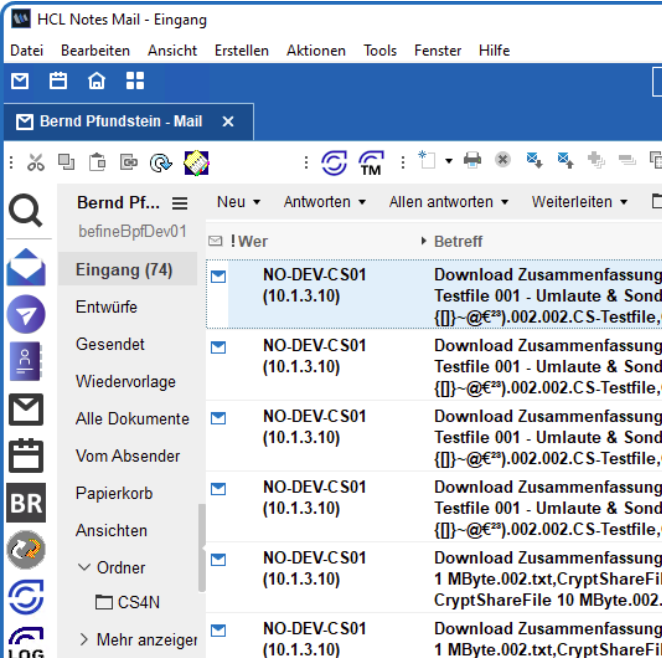Open the hamburger menu beside Bernd Pf...
Screen dimensions: 662x658
(180, 203)
